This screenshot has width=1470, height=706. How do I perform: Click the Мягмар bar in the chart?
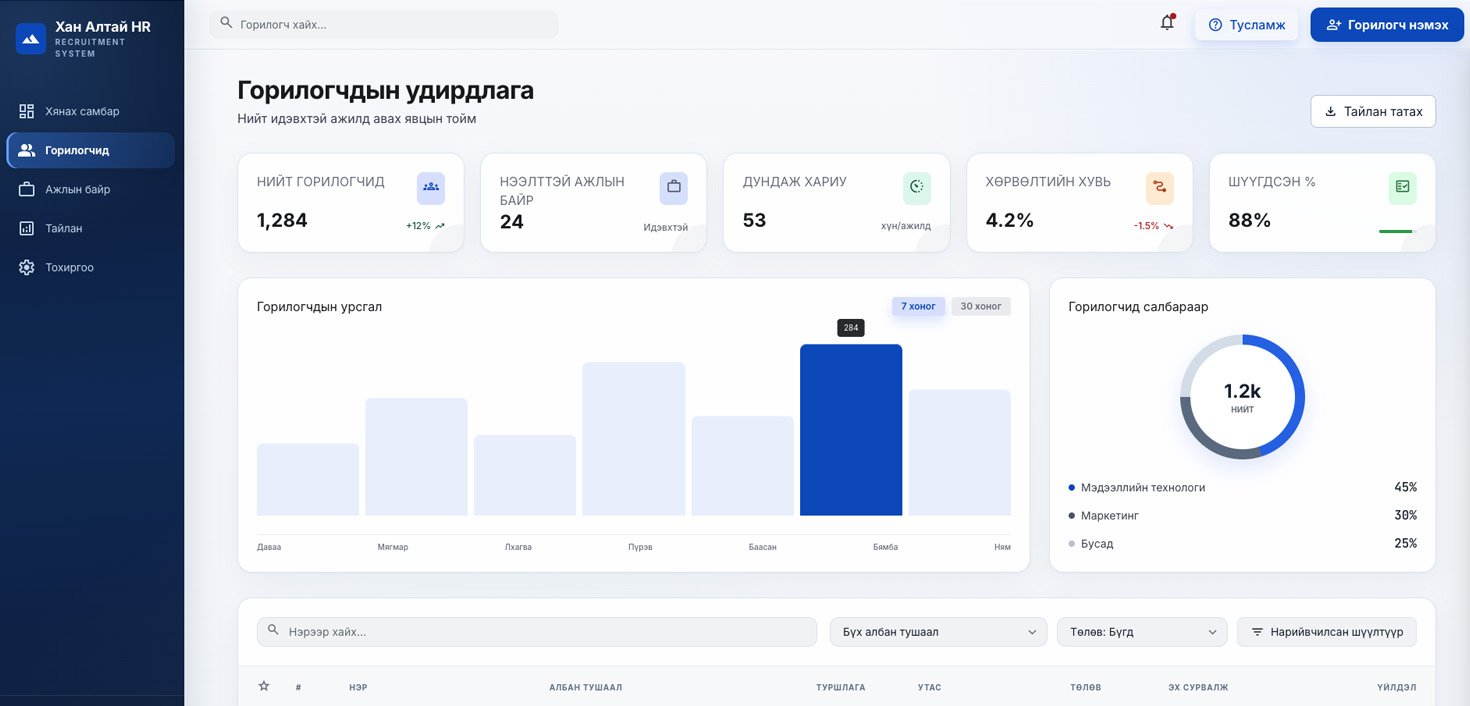tap(416, 457)
